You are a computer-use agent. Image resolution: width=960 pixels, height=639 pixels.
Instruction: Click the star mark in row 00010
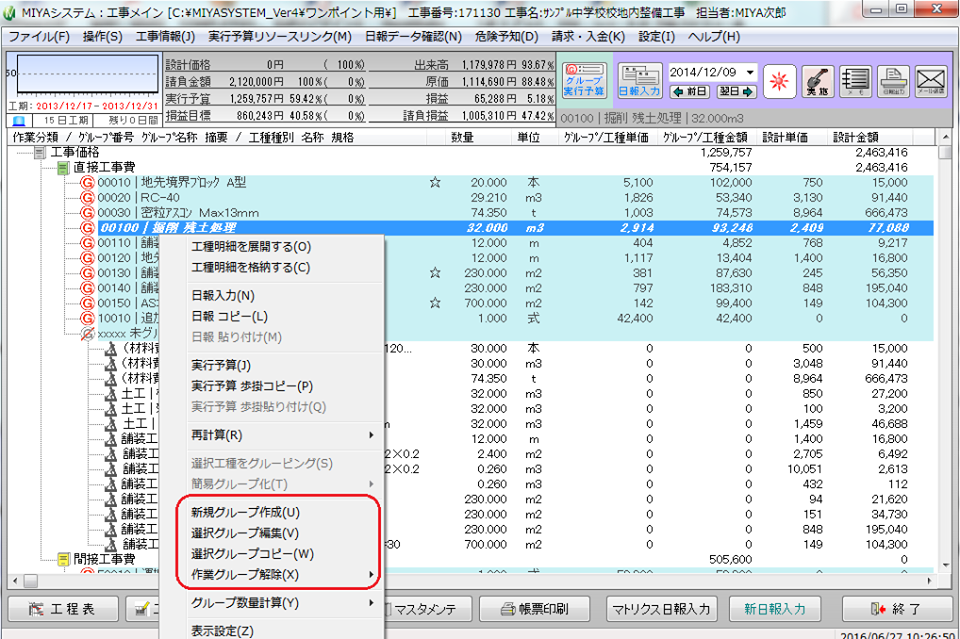click(x=435, y=182)
